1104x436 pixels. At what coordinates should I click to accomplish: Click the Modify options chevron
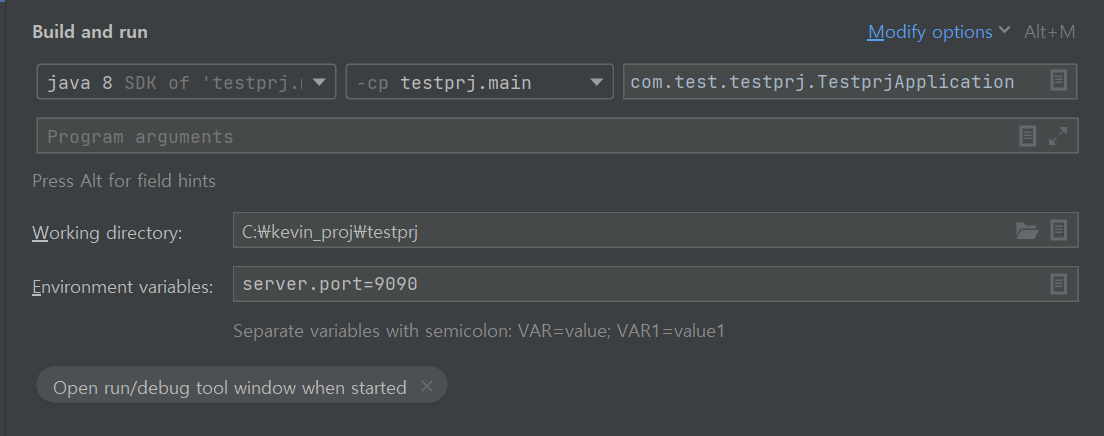click(x=1005, y=30)
